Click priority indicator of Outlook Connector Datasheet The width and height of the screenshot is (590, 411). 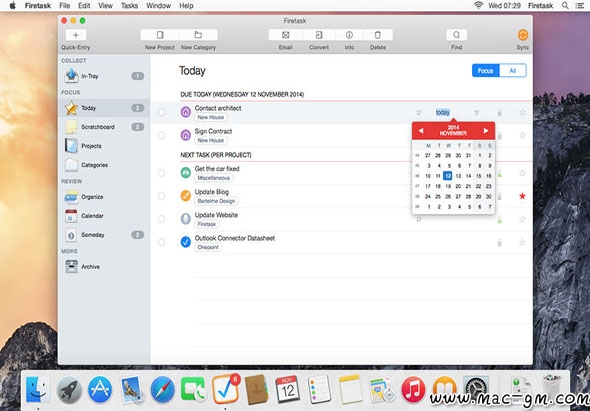[500, 242]
